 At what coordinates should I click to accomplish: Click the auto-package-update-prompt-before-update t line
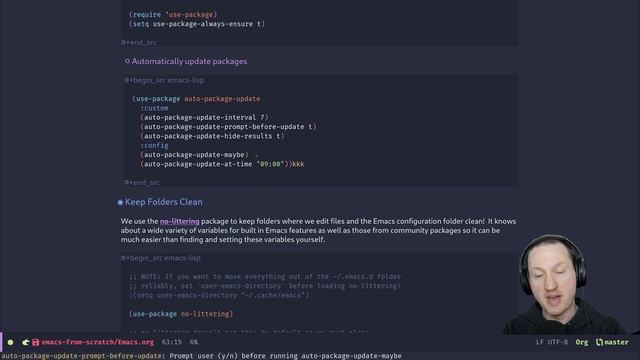tap(229, 127)
